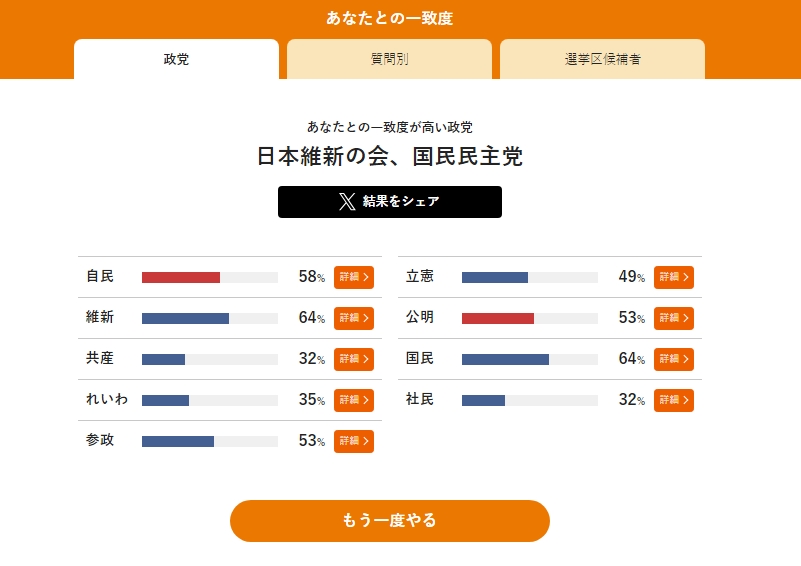This screenshot has width=801, height=566.
Task: View 公明 party 詳細
Action: click(673, 318)
